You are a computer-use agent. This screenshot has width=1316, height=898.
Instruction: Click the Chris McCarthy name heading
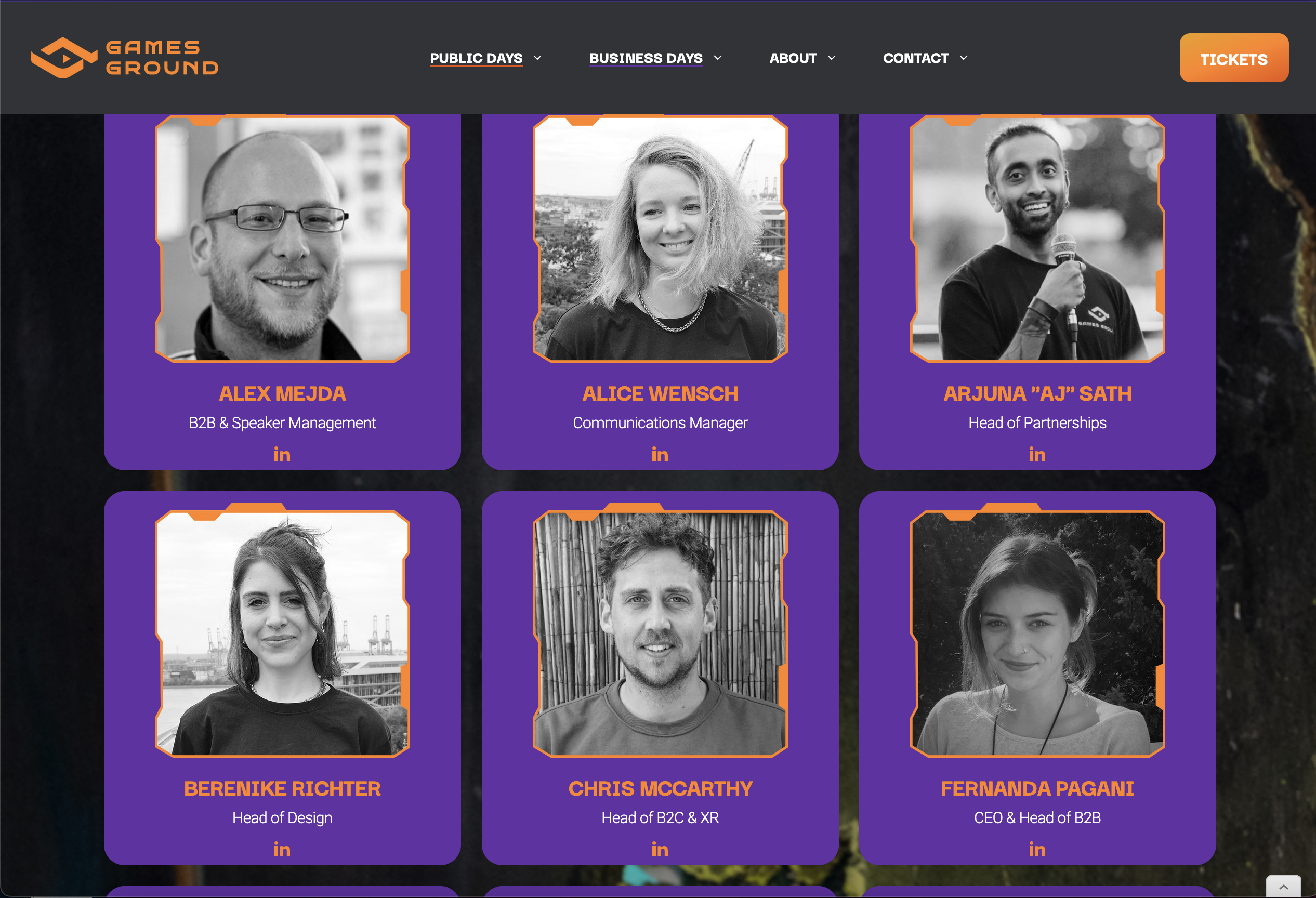click(660, 789)
